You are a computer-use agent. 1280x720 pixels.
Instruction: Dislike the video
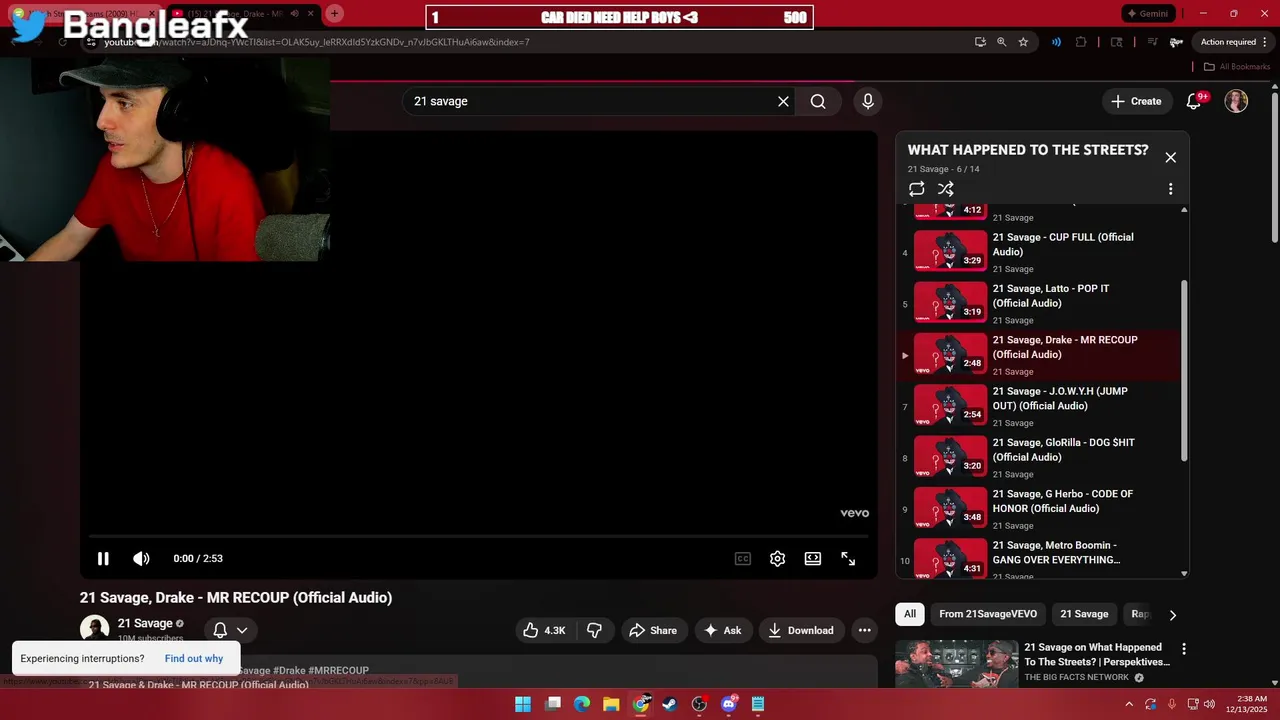point(594,630)
